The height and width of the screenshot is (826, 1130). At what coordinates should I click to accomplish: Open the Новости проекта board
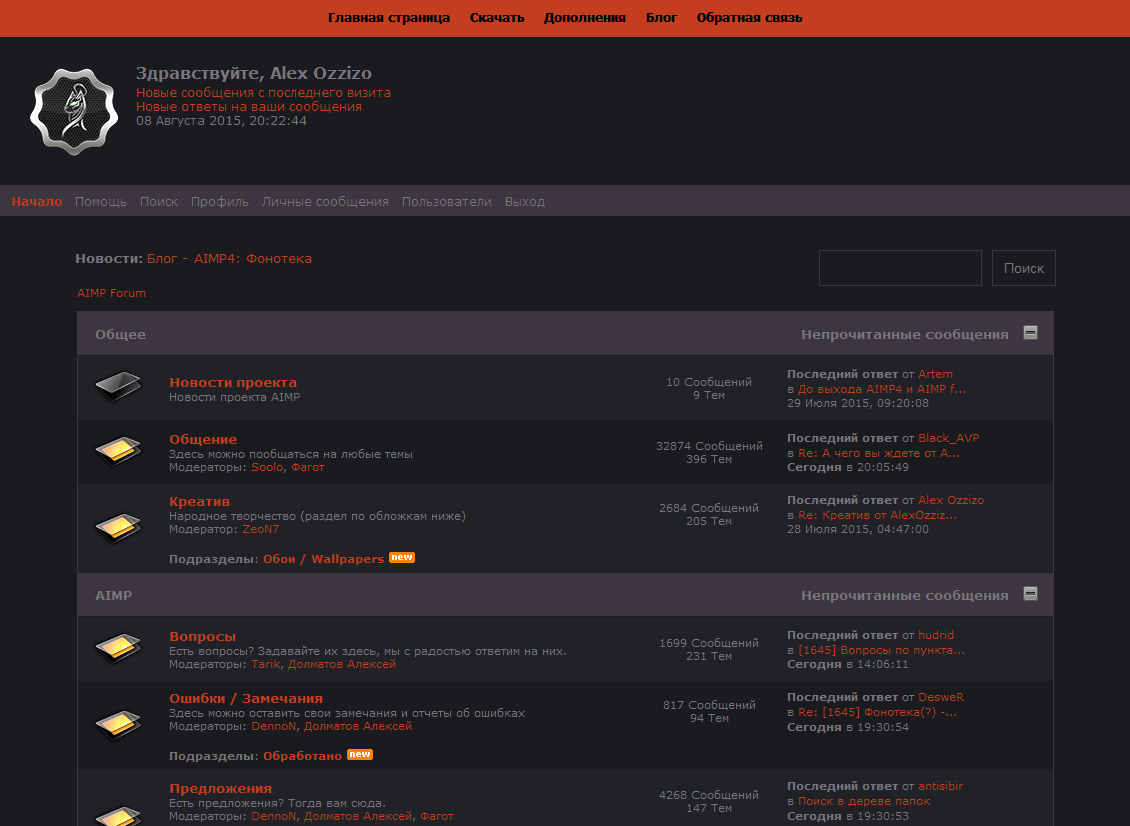point(233,382)
